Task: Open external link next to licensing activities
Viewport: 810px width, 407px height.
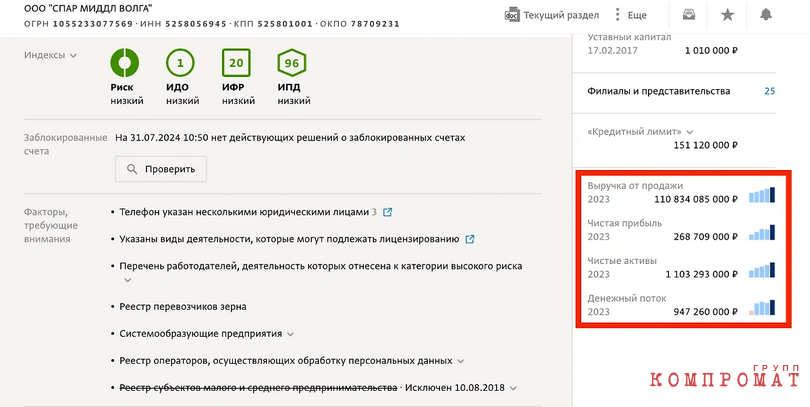Action: pos(470,239)
